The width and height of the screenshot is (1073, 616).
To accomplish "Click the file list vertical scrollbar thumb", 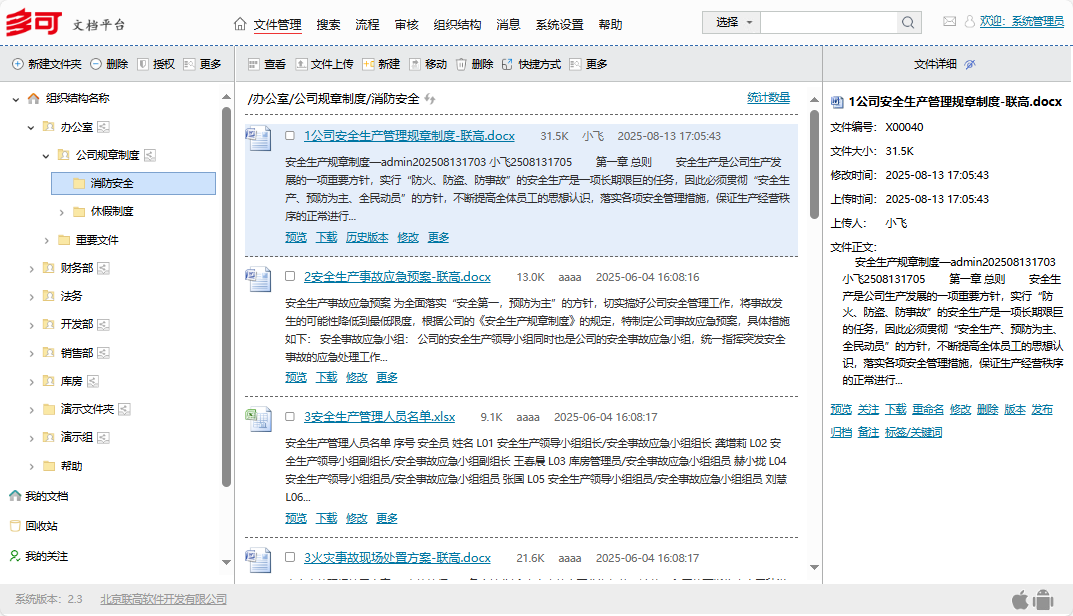I will (x=814, y=164).
